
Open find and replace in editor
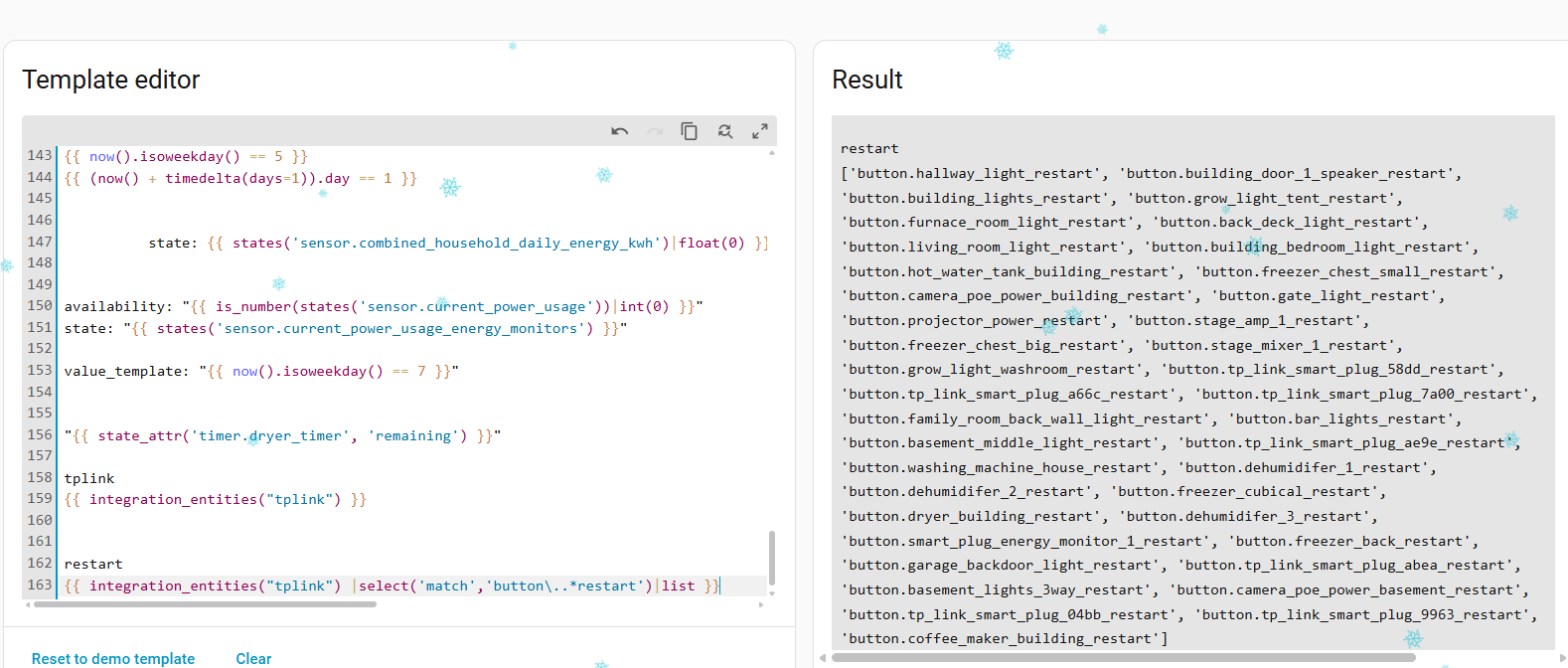tap(725, 131)
